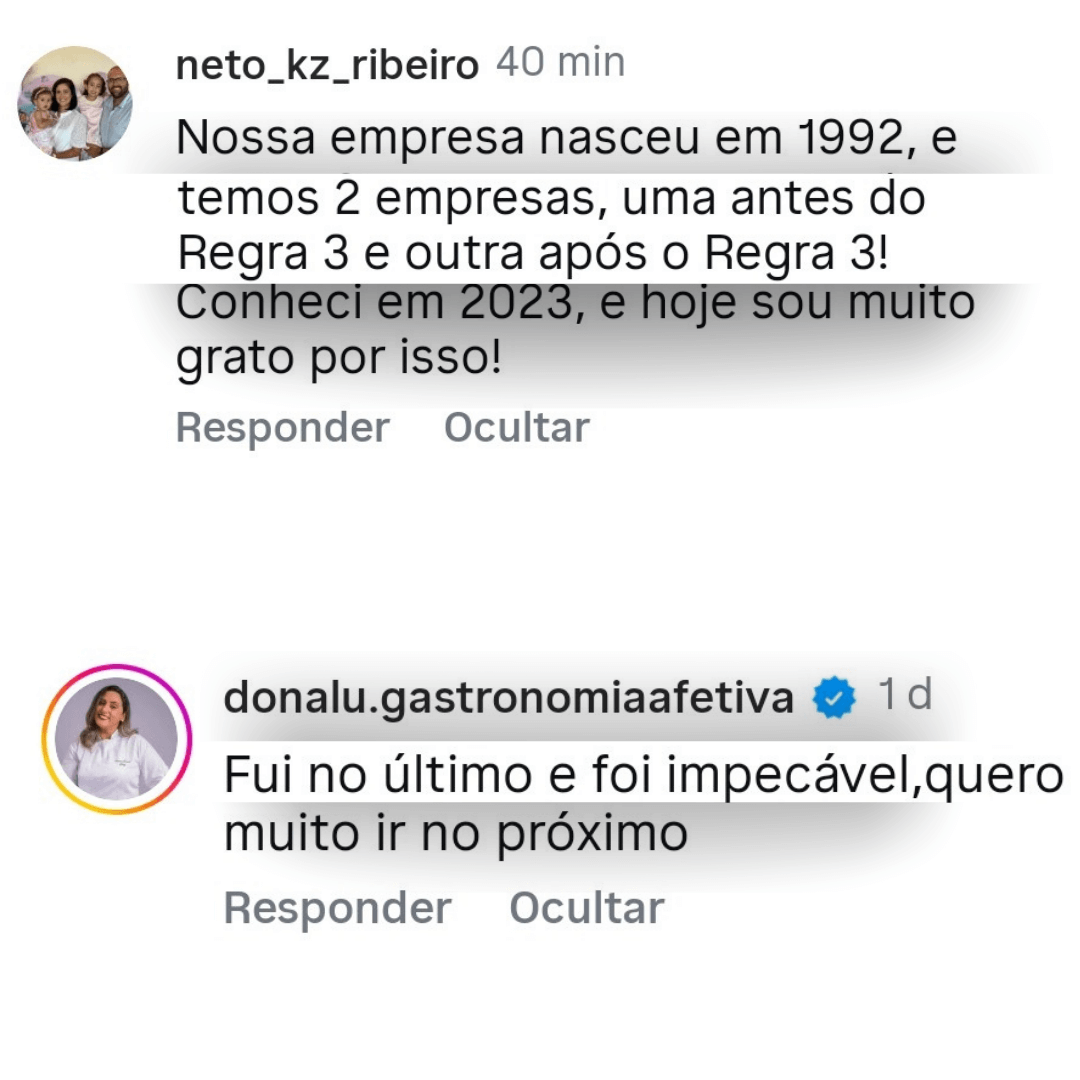This screenshot has width=1080, height=1080.
Task: Click the verified badge next to donalu.gastronomiaafetiva
Action: click(834, 698)
